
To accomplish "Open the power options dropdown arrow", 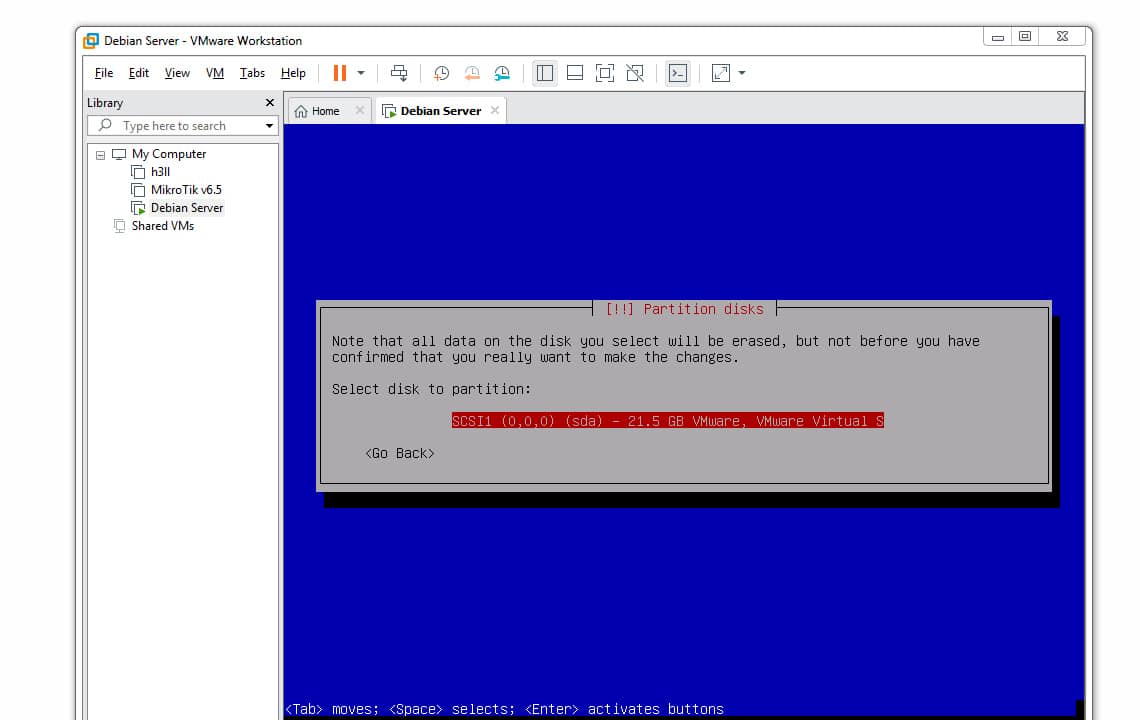I will (x=361, y=73).
